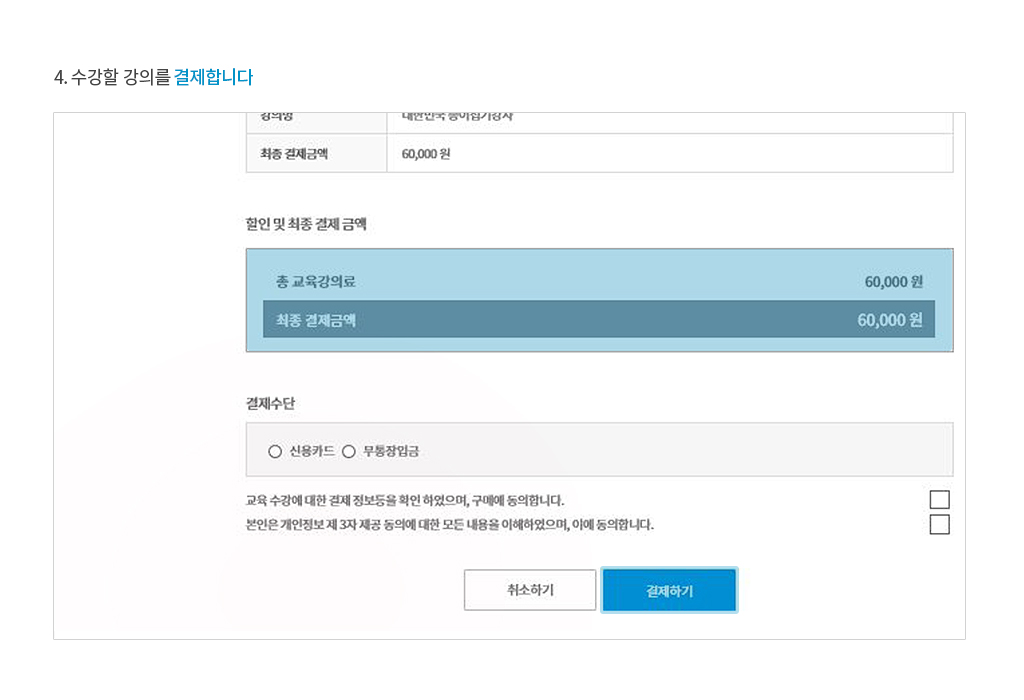Viewport: 1024px width, 700px height.
Task: Click the '4. 수강할 강의를' heading text
Action: click(112, 77)
